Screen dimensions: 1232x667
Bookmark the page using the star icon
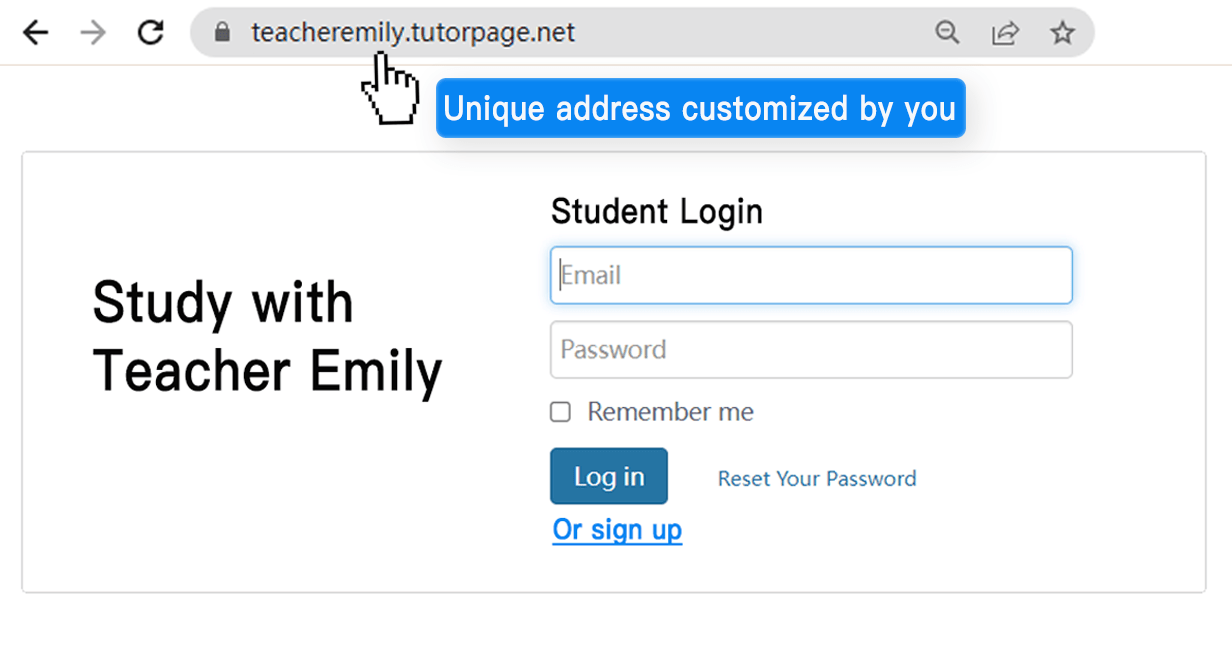pos(1062,31)
